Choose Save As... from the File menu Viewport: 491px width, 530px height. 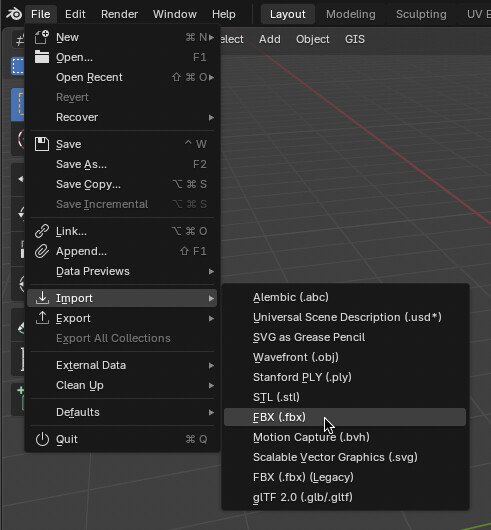[122, 164]
